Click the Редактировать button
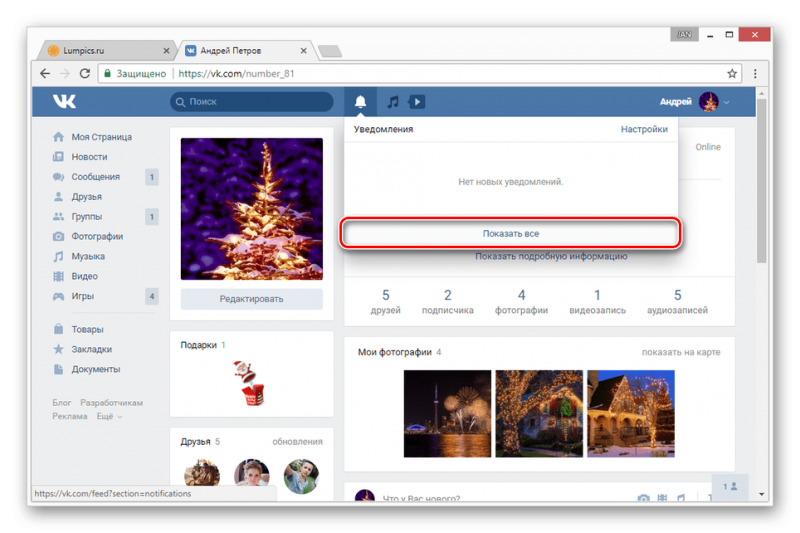Viewport: 800px width, 533px height. (x=252, y=299)
